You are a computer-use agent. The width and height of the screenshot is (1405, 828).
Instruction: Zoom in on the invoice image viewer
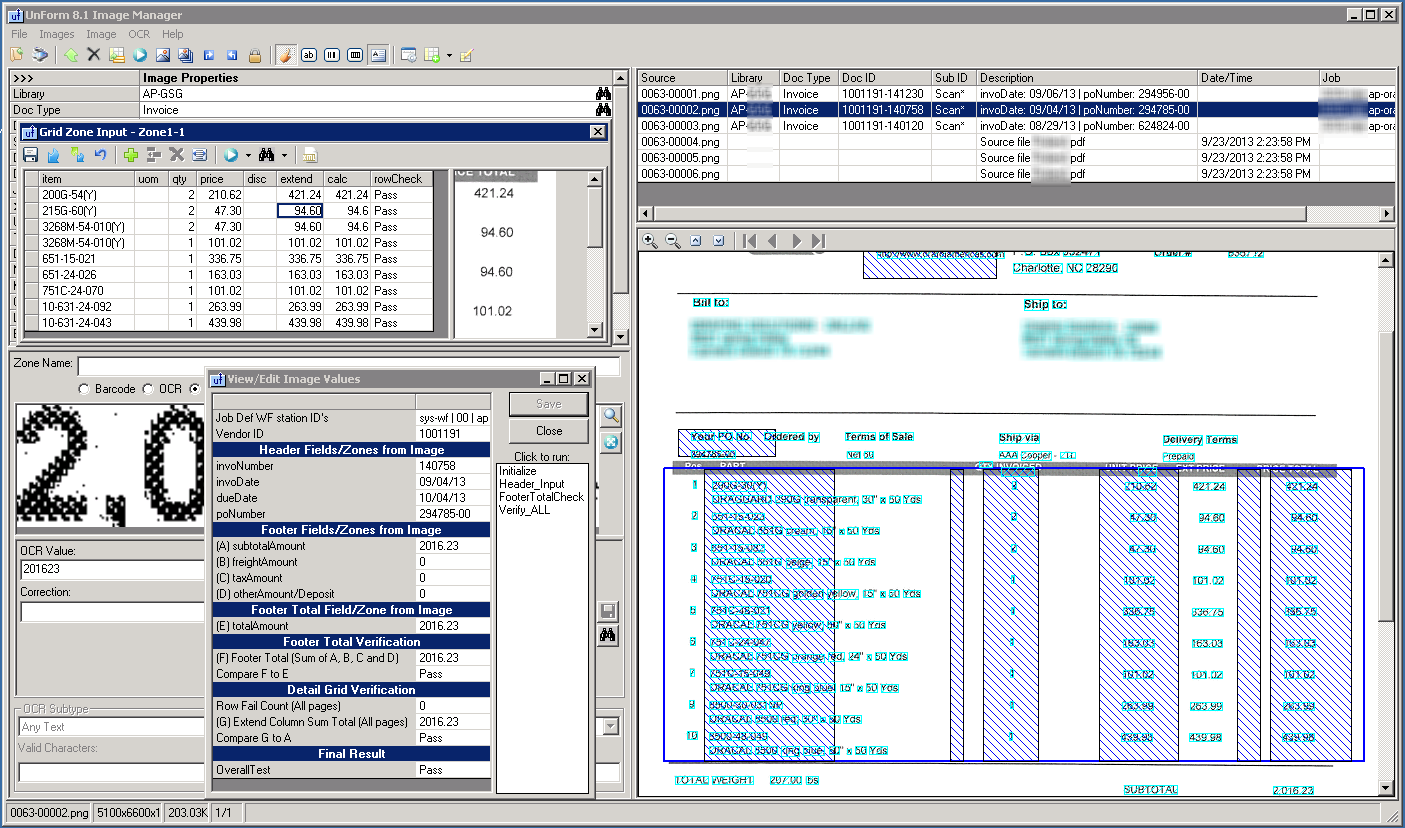pyautogui.click(x=650, y=241)
